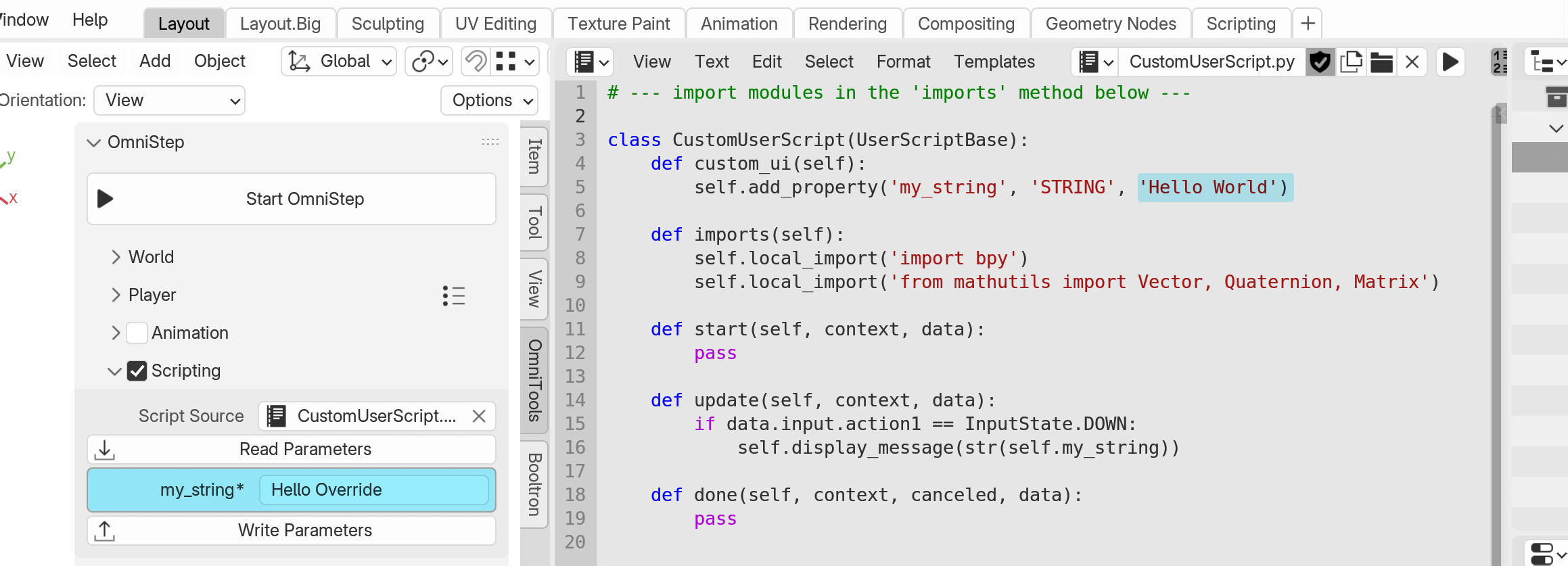This screenshot has width=1568, height=566.
Task: Switch to the Scripting workspace tab
Action: coord(1241,24)
